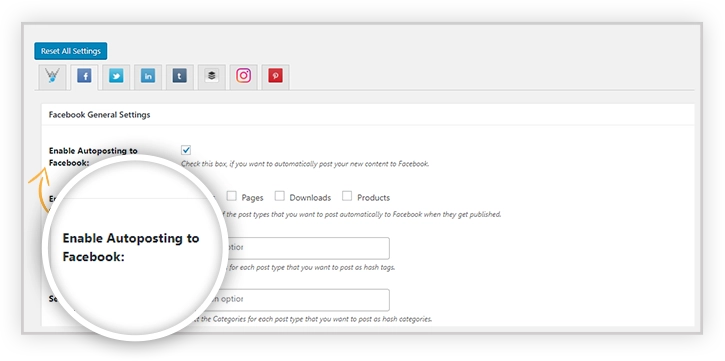
Task: Switch to the Twitter tab icon
Action: point(116,76)
